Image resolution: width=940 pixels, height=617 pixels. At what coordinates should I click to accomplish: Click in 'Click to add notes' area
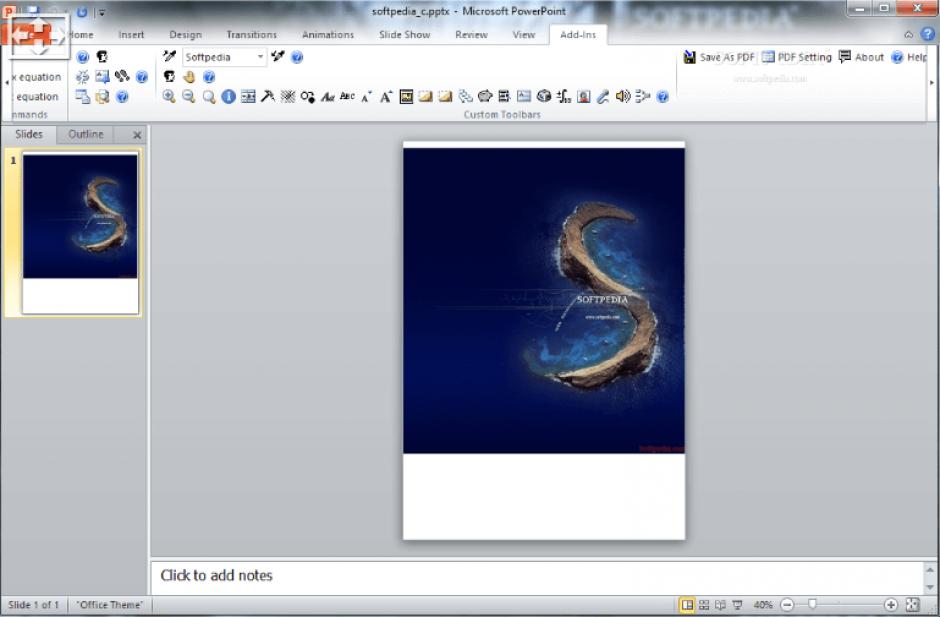[537, 576]
